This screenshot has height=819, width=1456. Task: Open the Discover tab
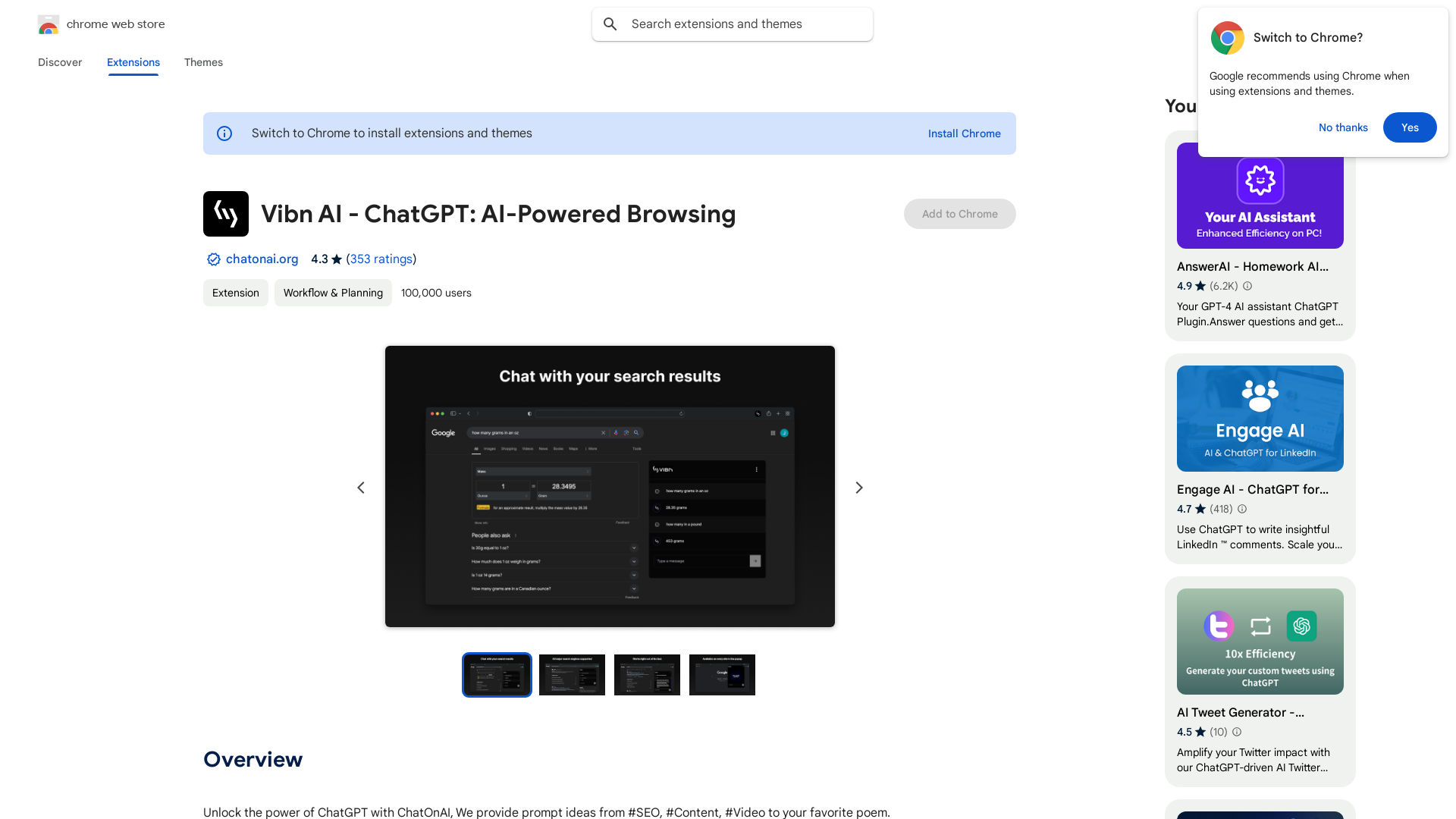tap(60, 62)
